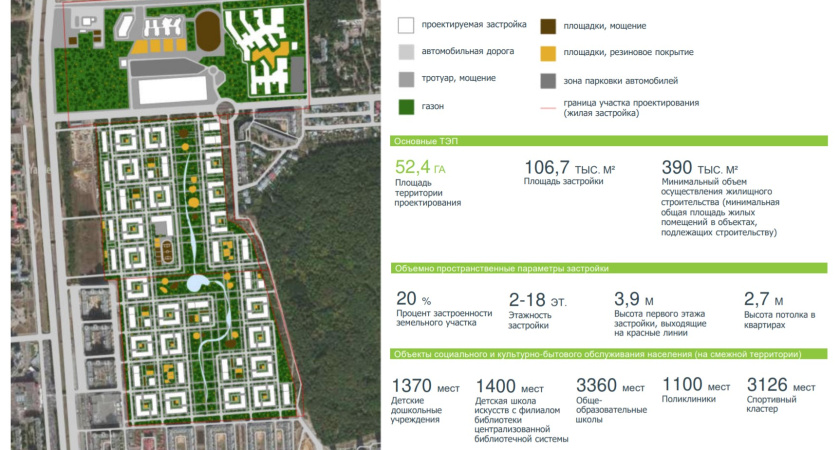This screenshot has width=840, height=450.
Task: Click the green '52,4 га' area figure
Action: tap(420, 167)
